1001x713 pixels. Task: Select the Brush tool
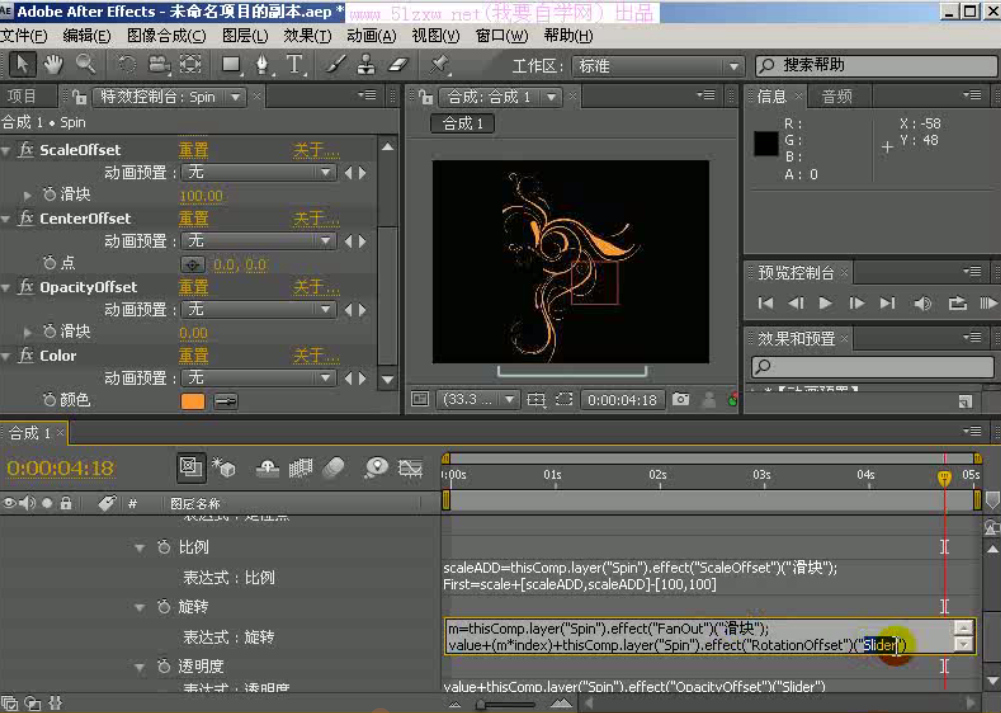click(336, 64)
